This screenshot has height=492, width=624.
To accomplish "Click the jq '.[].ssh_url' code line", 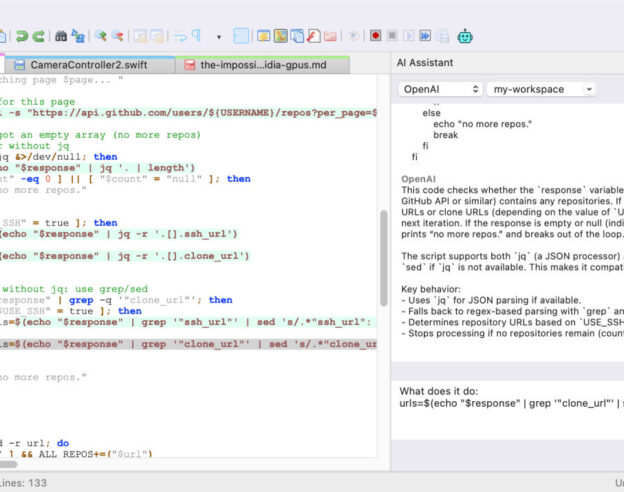I will click(x=119, y=234).
